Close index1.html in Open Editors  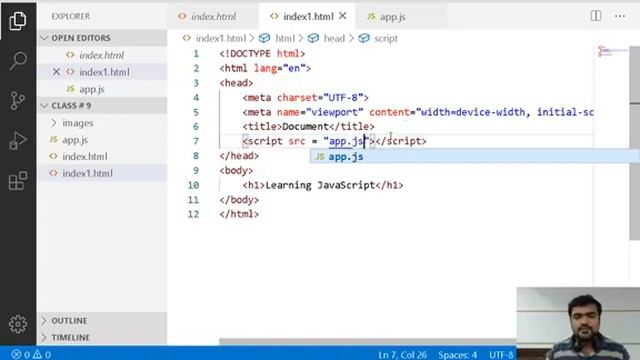[x=56, y=72]
